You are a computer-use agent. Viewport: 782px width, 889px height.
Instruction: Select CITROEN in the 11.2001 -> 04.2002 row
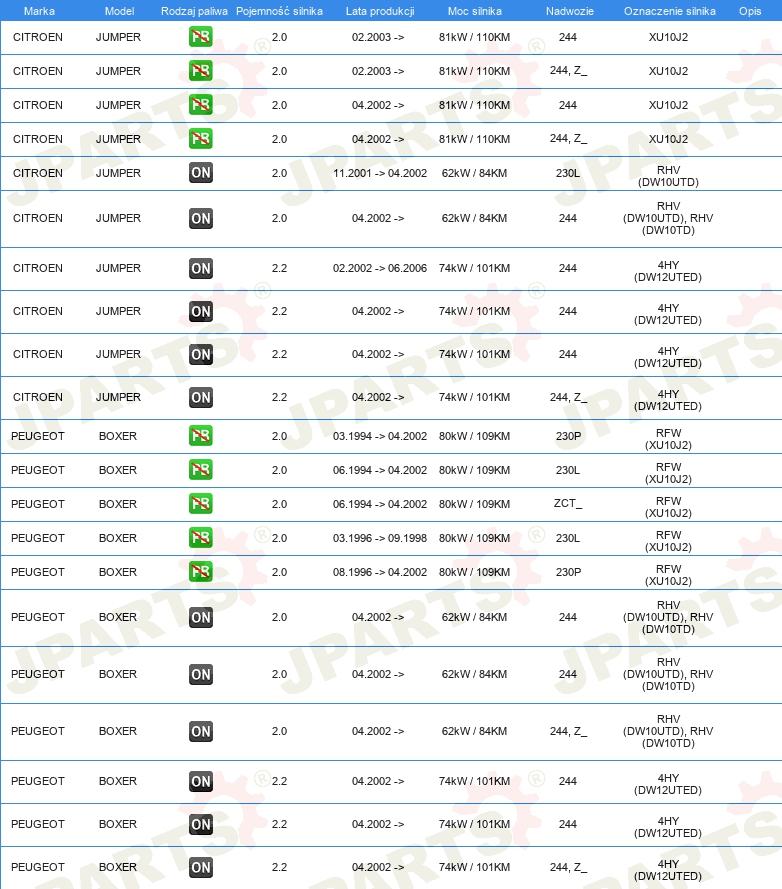pyautogui.click(x=38, y=173)
